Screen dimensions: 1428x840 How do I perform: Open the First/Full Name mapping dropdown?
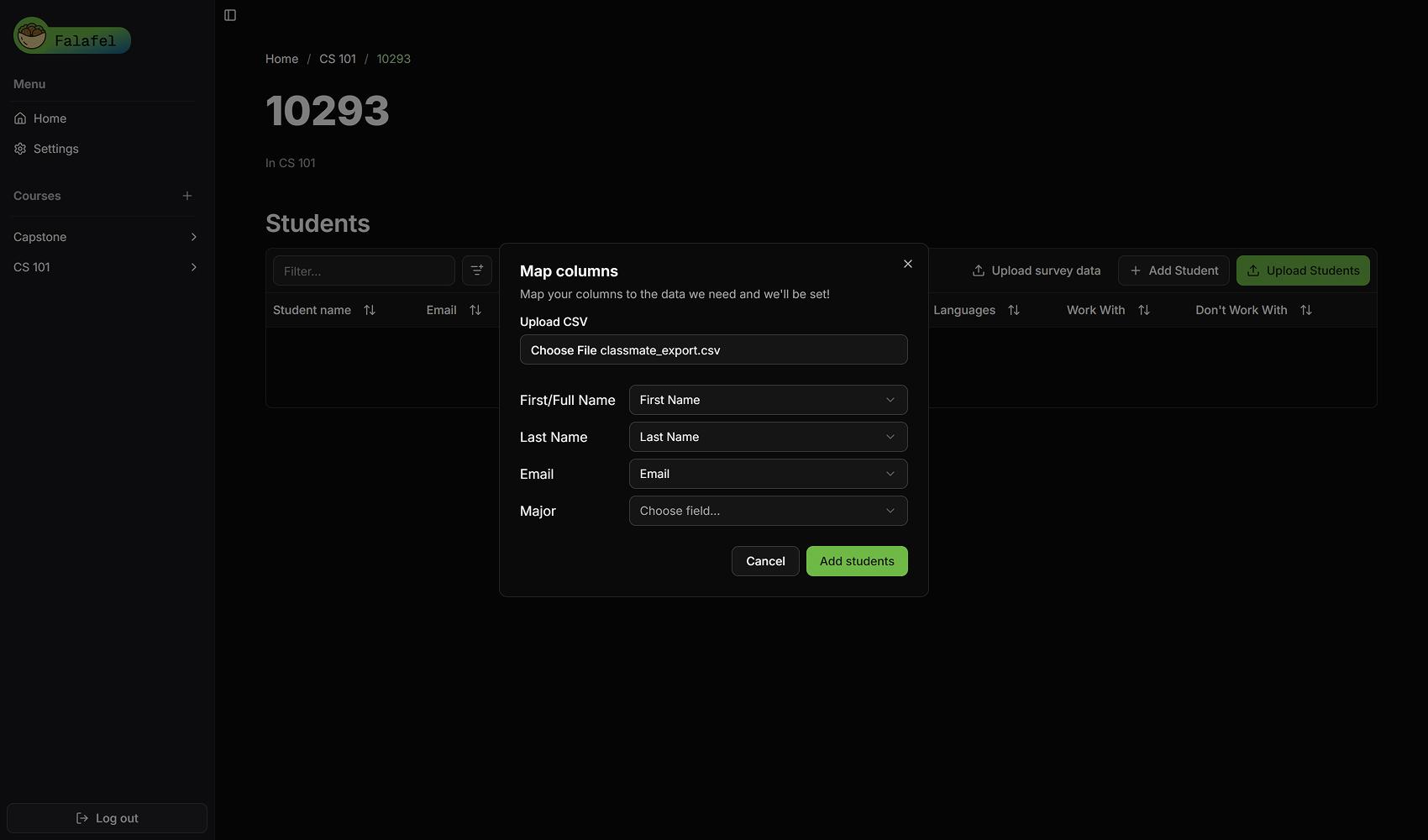767,400
